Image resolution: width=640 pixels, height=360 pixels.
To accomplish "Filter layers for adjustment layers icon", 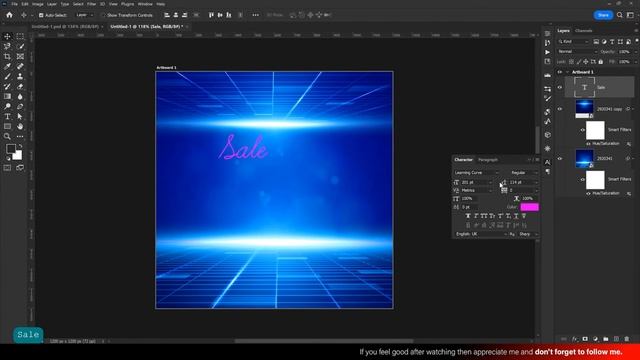I will [604, 42].
